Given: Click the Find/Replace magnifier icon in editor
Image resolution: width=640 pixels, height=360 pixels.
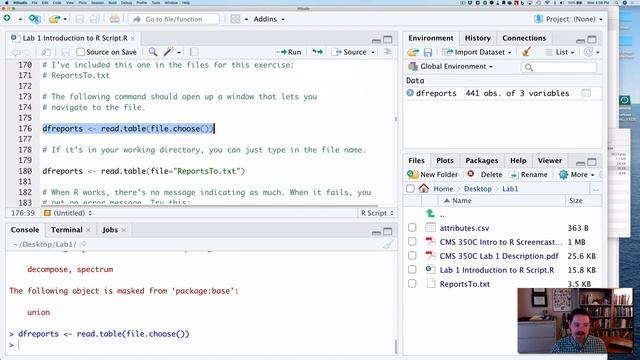Looking at the screenshot, I should pos(153,52).
